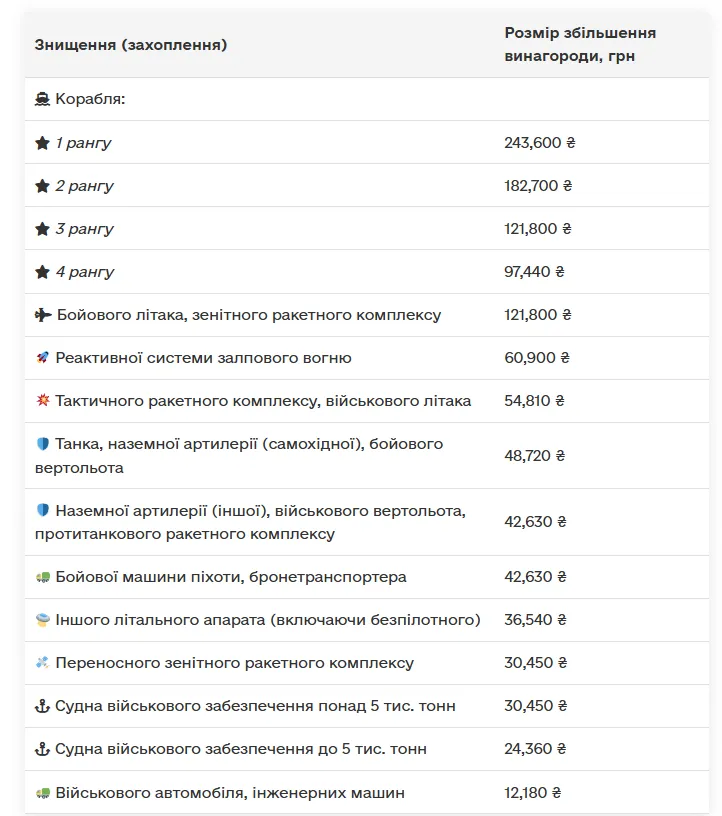Click the truck icon before Бойової машини піхоти
This screenshot has width=722, height=816.
tap(42, 577)
